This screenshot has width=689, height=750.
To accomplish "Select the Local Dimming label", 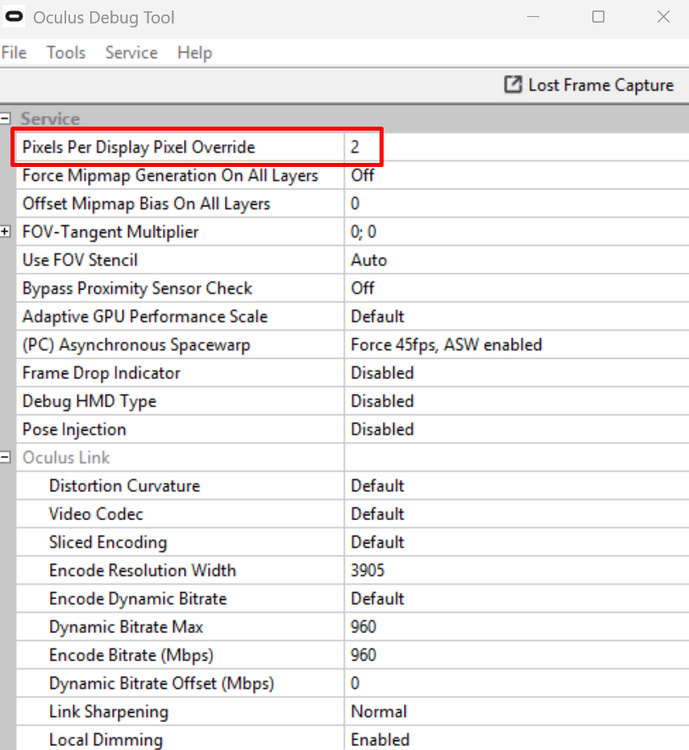I will [106, 739].
